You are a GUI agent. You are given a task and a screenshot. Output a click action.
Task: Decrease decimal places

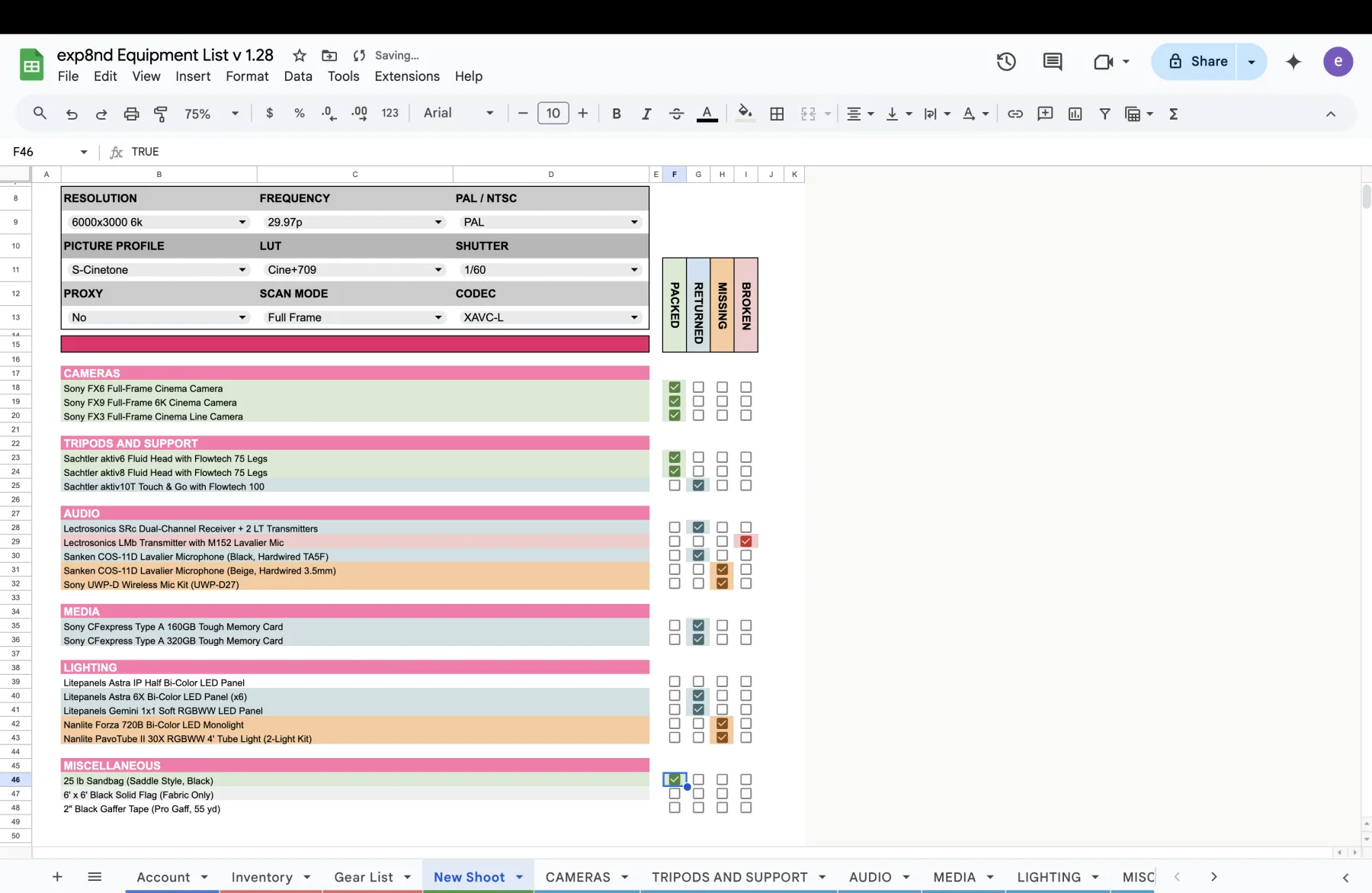[329, 113]
